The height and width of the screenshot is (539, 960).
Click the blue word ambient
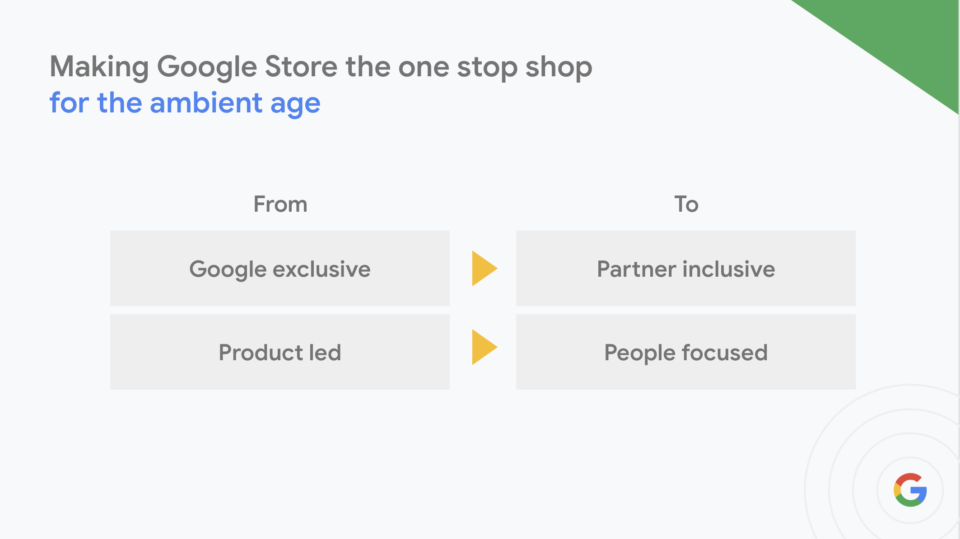click(x=206, y=102)
